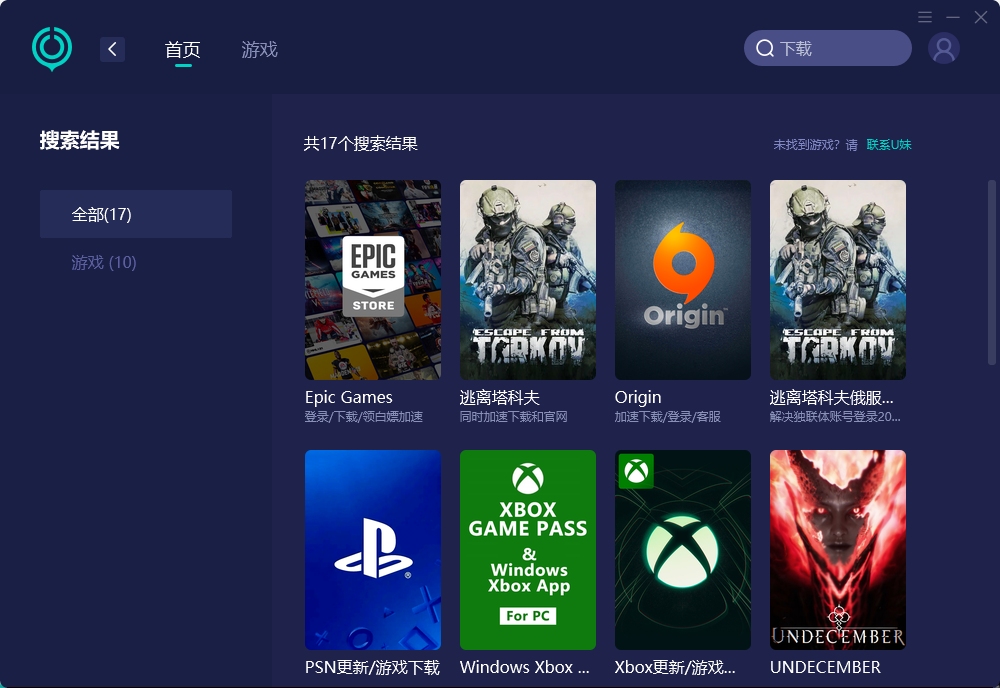Screen dimensions: 1000x688
Task: Select the 游戏 (10) filter
Action: point(104,262)
